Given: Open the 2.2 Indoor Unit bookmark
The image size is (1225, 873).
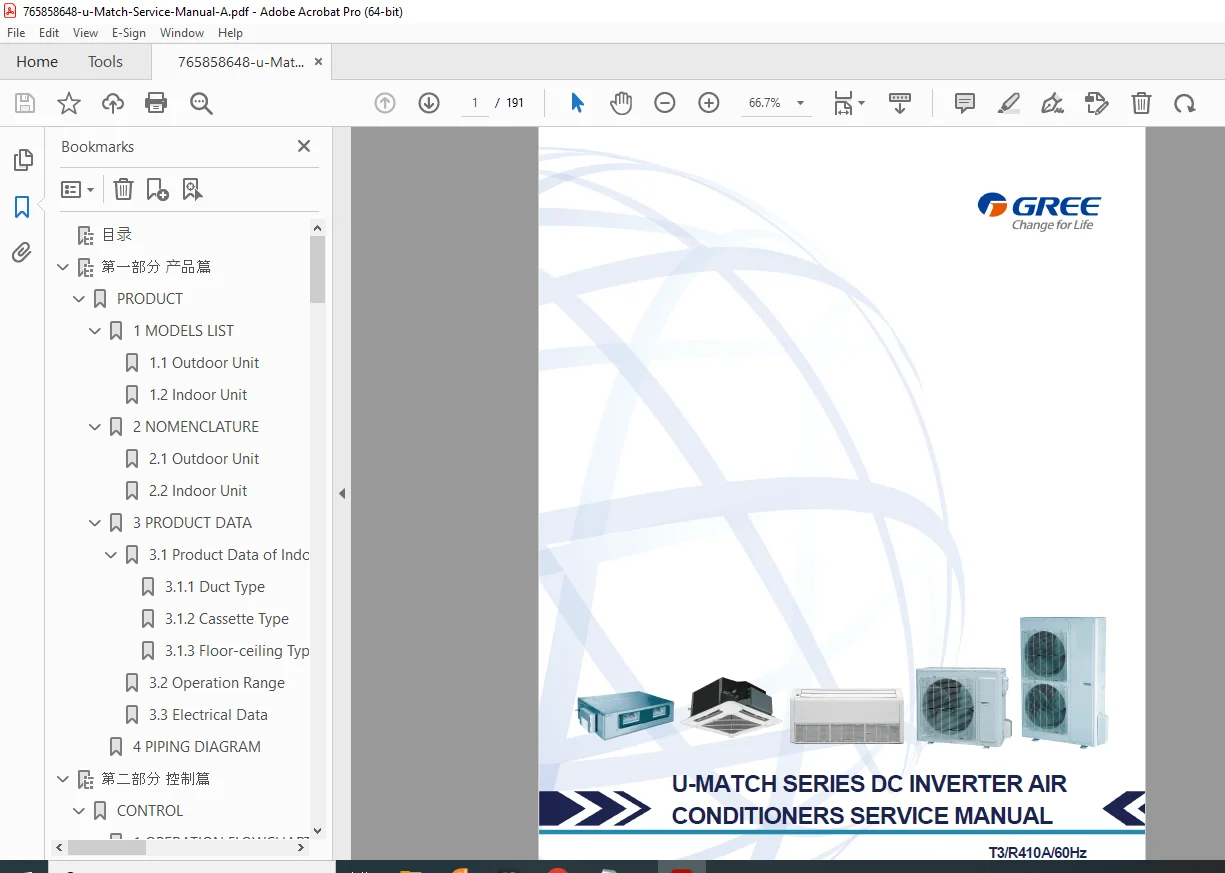Looking at the screenshot, I should [x=198, y=491].
